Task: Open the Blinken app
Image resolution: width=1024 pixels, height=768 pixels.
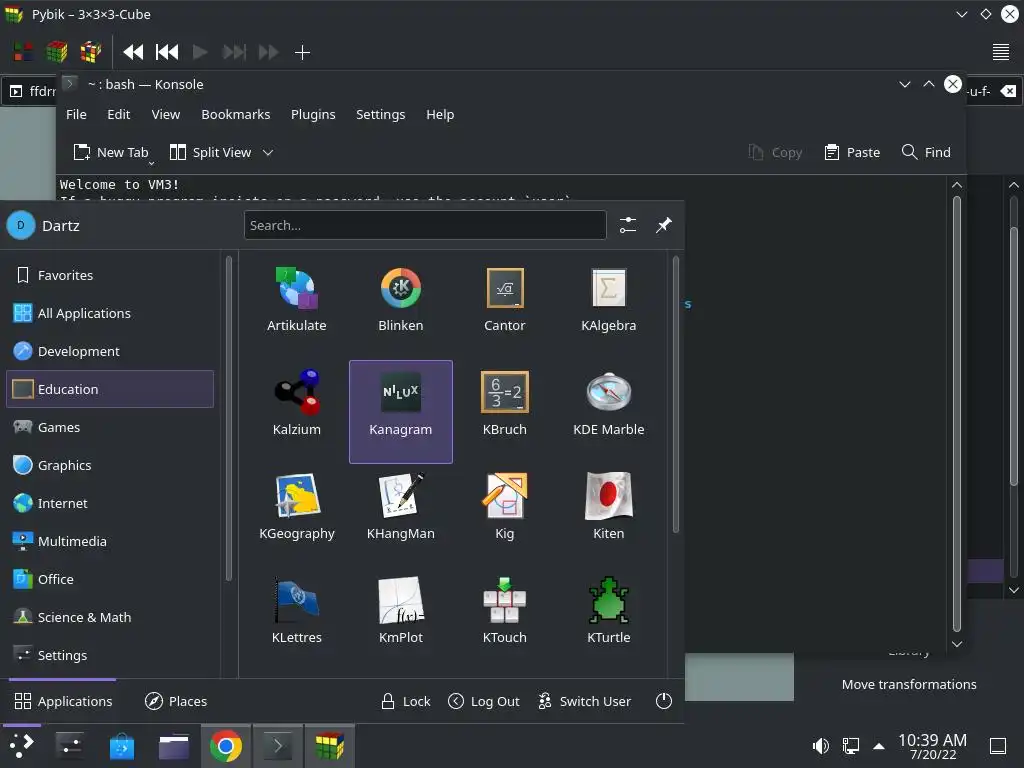Action: pos(400,300)
